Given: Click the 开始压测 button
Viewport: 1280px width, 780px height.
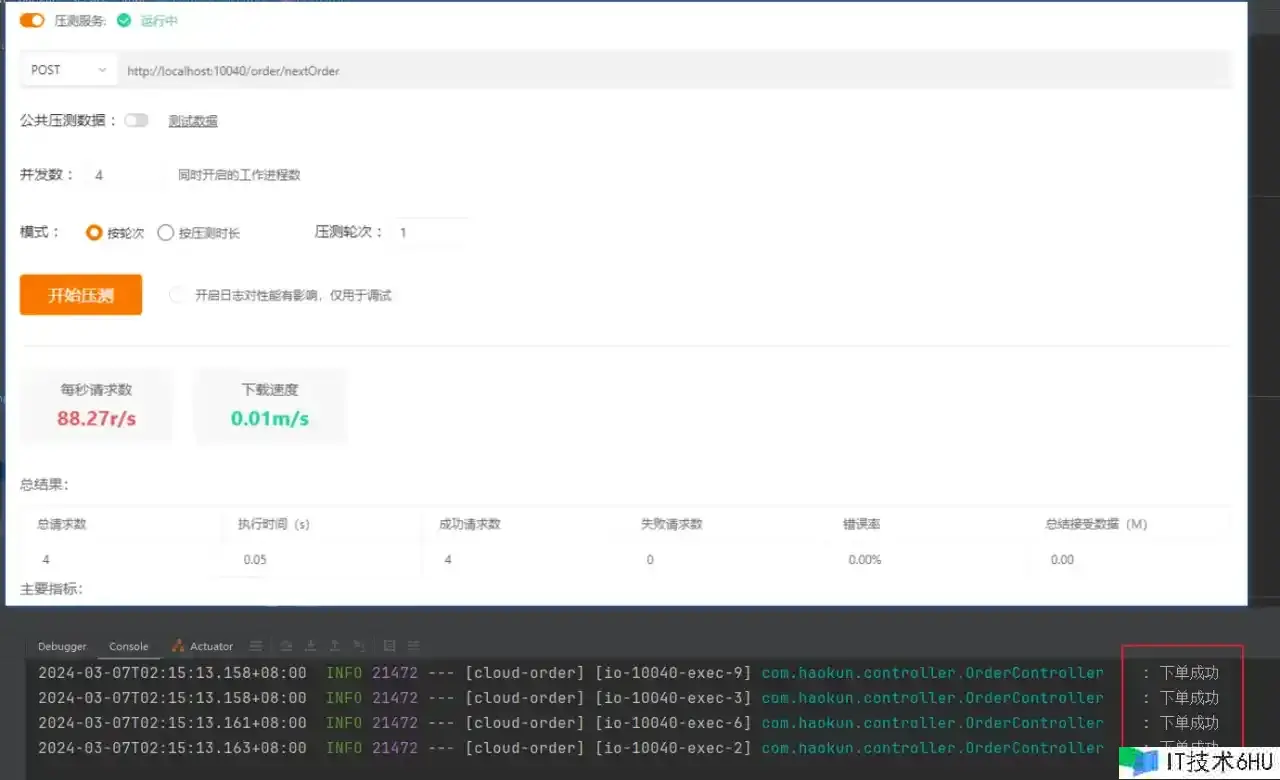Looking at the screenshot, I should (x=81, y=295).
